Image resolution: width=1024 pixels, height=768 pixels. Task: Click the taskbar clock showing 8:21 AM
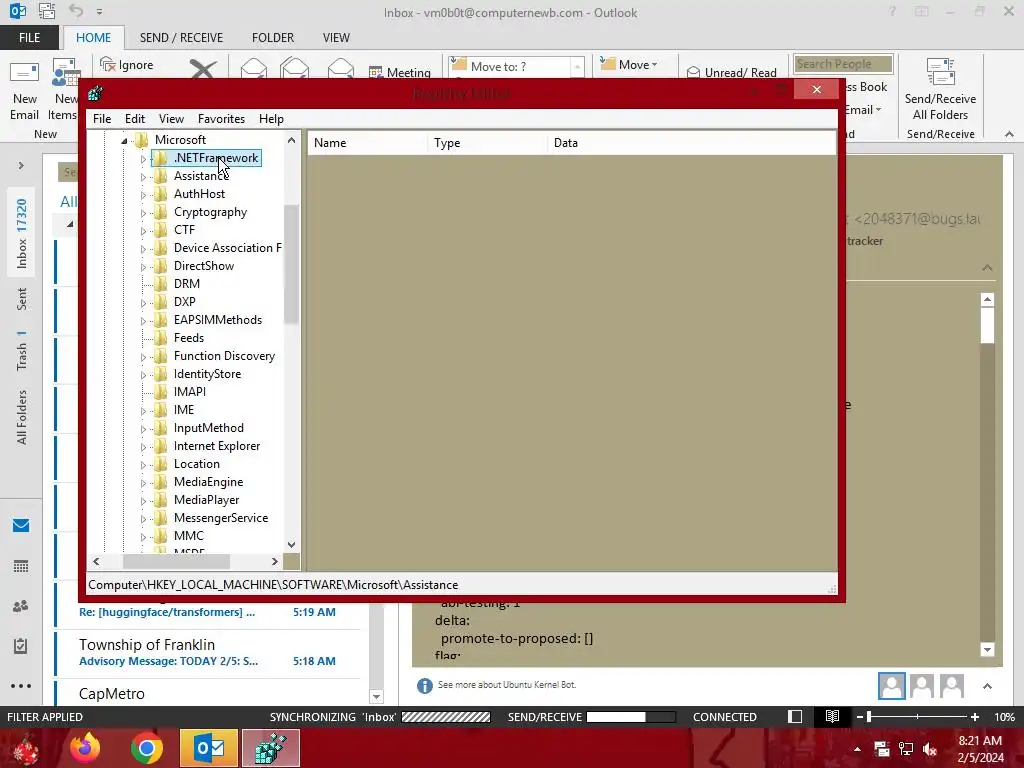pos(980,749)
